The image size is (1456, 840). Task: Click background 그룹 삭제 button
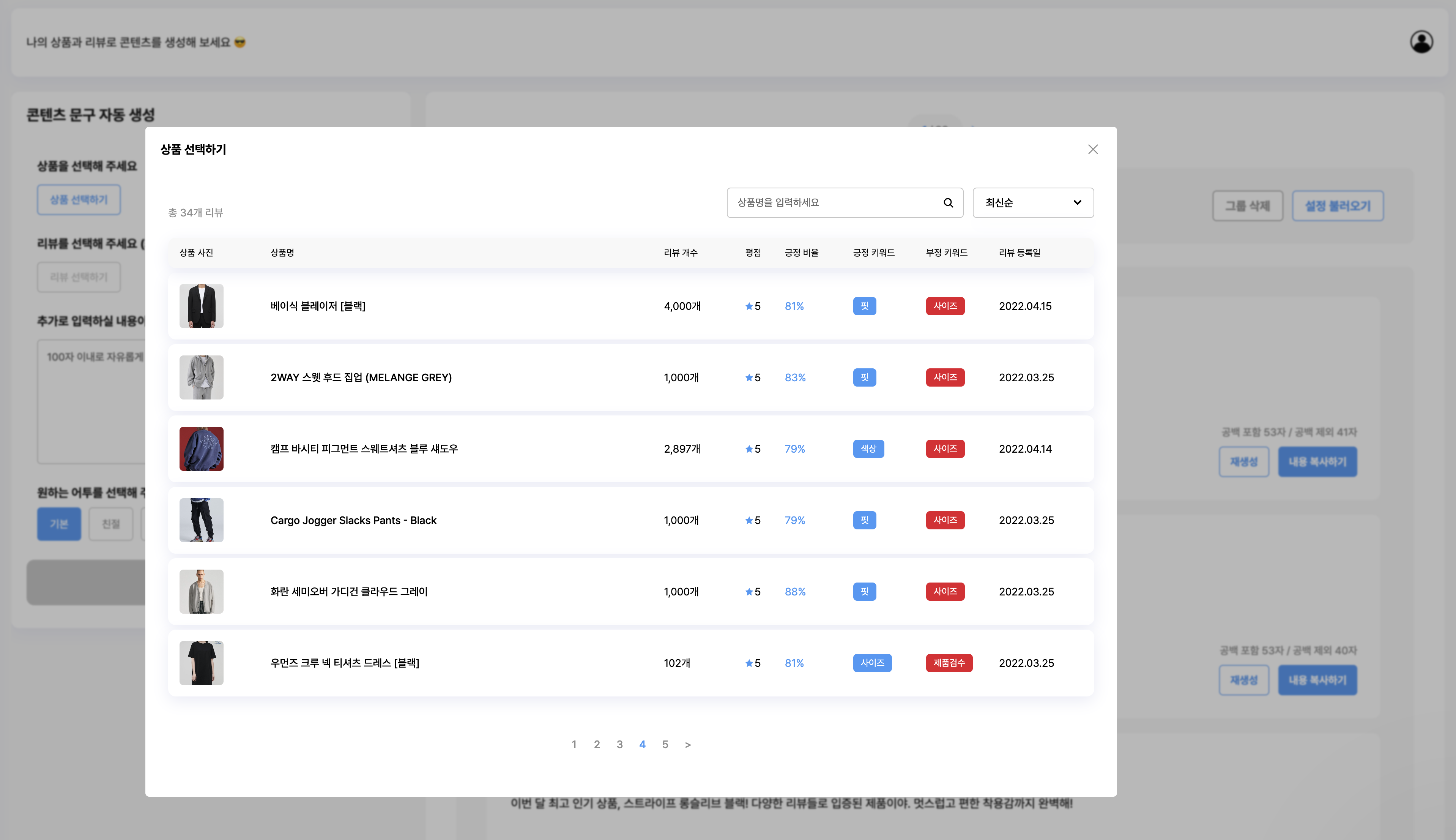pyautogui.click(x=1247, y=206)
